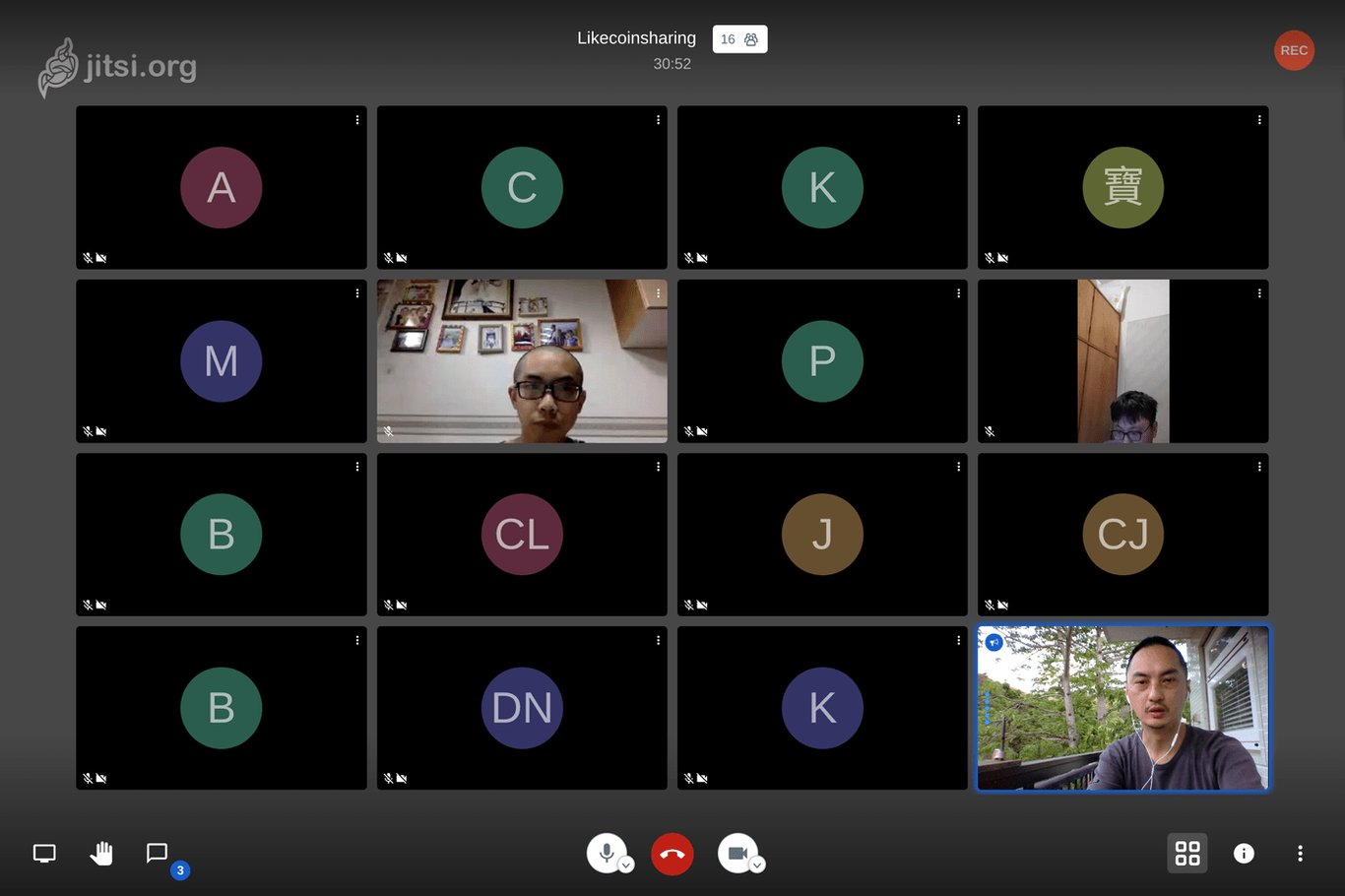Pin the active speaker video with earphones
1345x896 pixels.
(x=1122, y=708)
